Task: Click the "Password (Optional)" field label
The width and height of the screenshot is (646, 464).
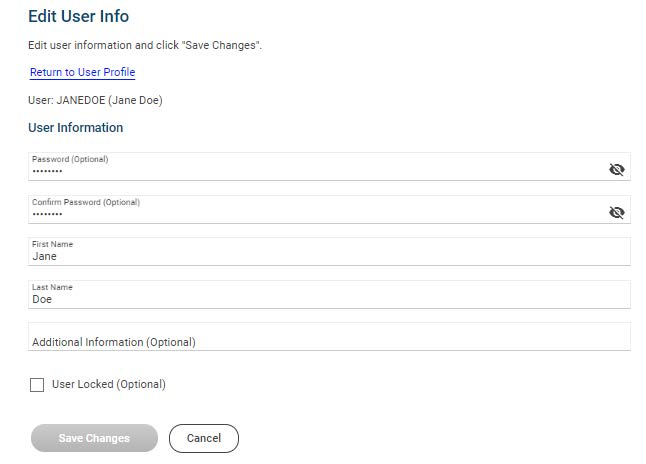Action: point(70,159)
